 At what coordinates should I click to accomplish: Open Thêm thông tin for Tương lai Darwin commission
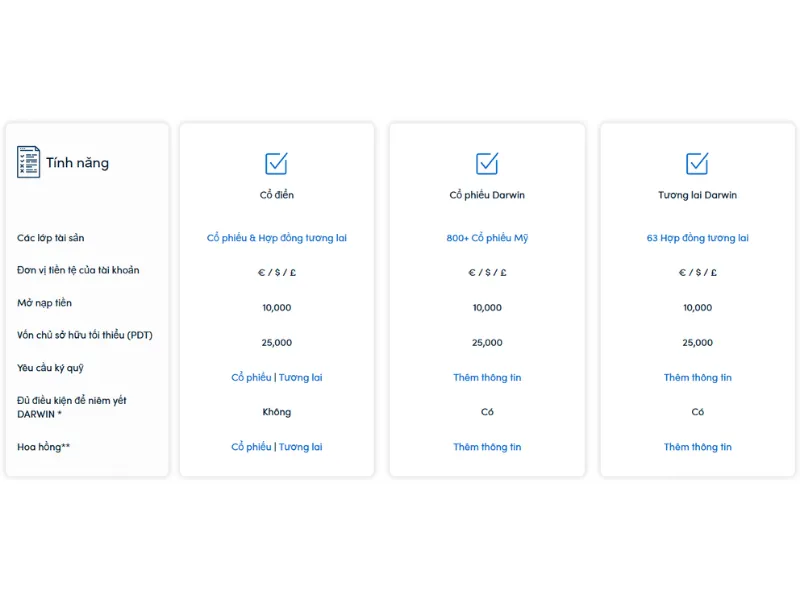[697, 447]
